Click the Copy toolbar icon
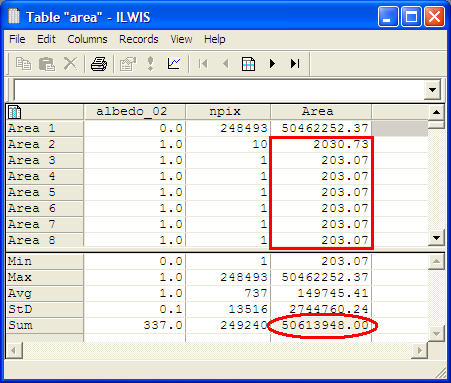This screenshot has height=383, width=451. (23, 63)
